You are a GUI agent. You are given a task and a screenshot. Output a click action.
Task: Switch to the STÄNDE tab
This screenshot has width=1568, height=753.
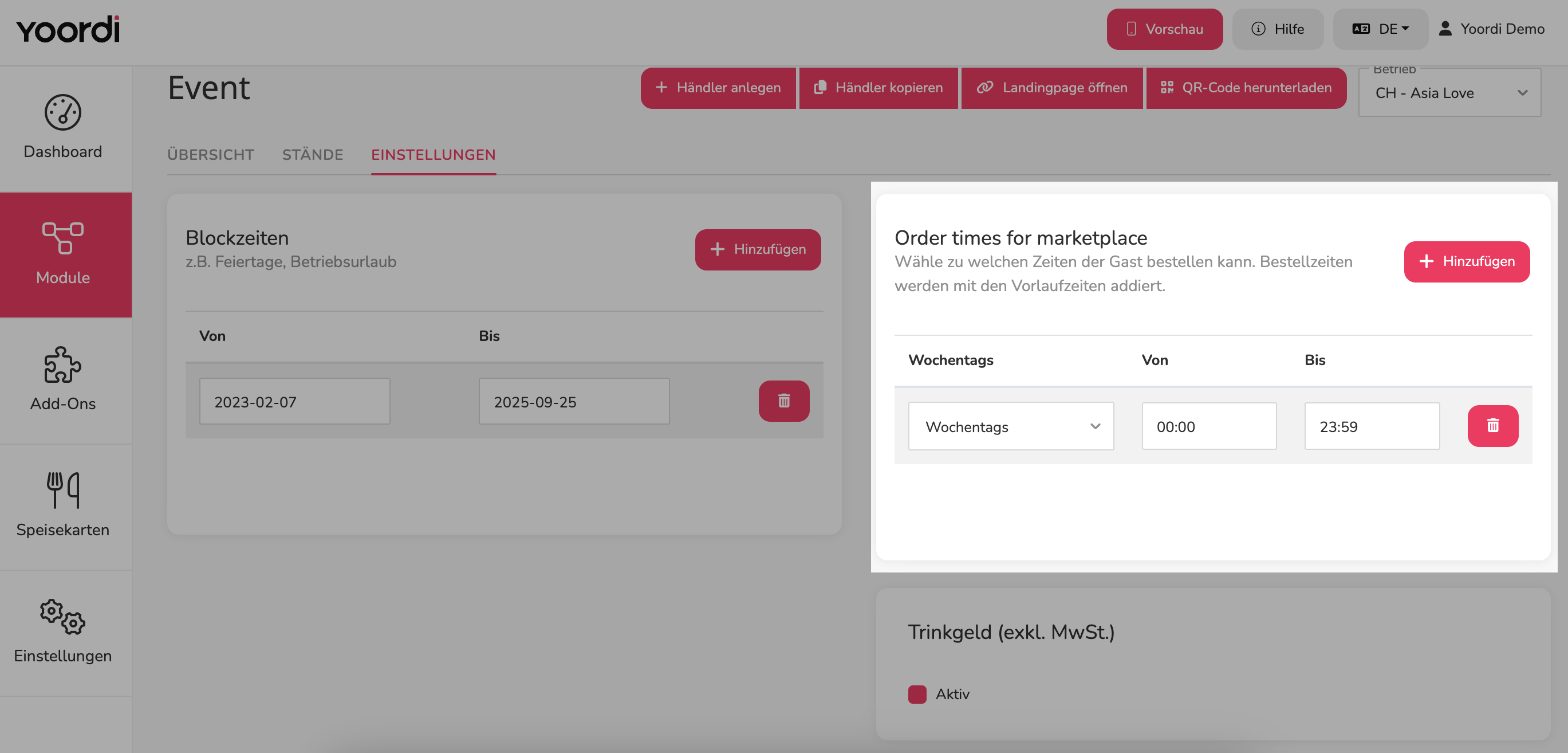[x=312, y=155]
